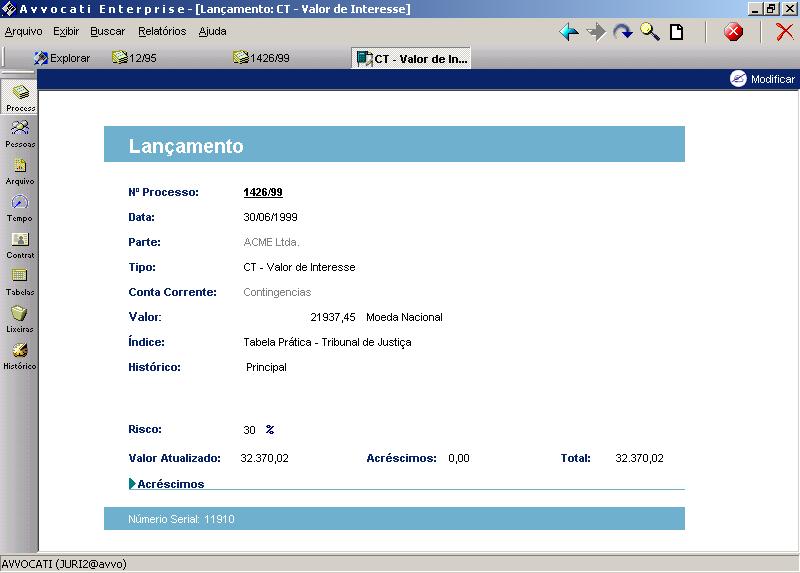Image resolution: width=800 pixels, height=573 pixels.
Task: Click the Principal histórico text
Action: tap(266, 367)
